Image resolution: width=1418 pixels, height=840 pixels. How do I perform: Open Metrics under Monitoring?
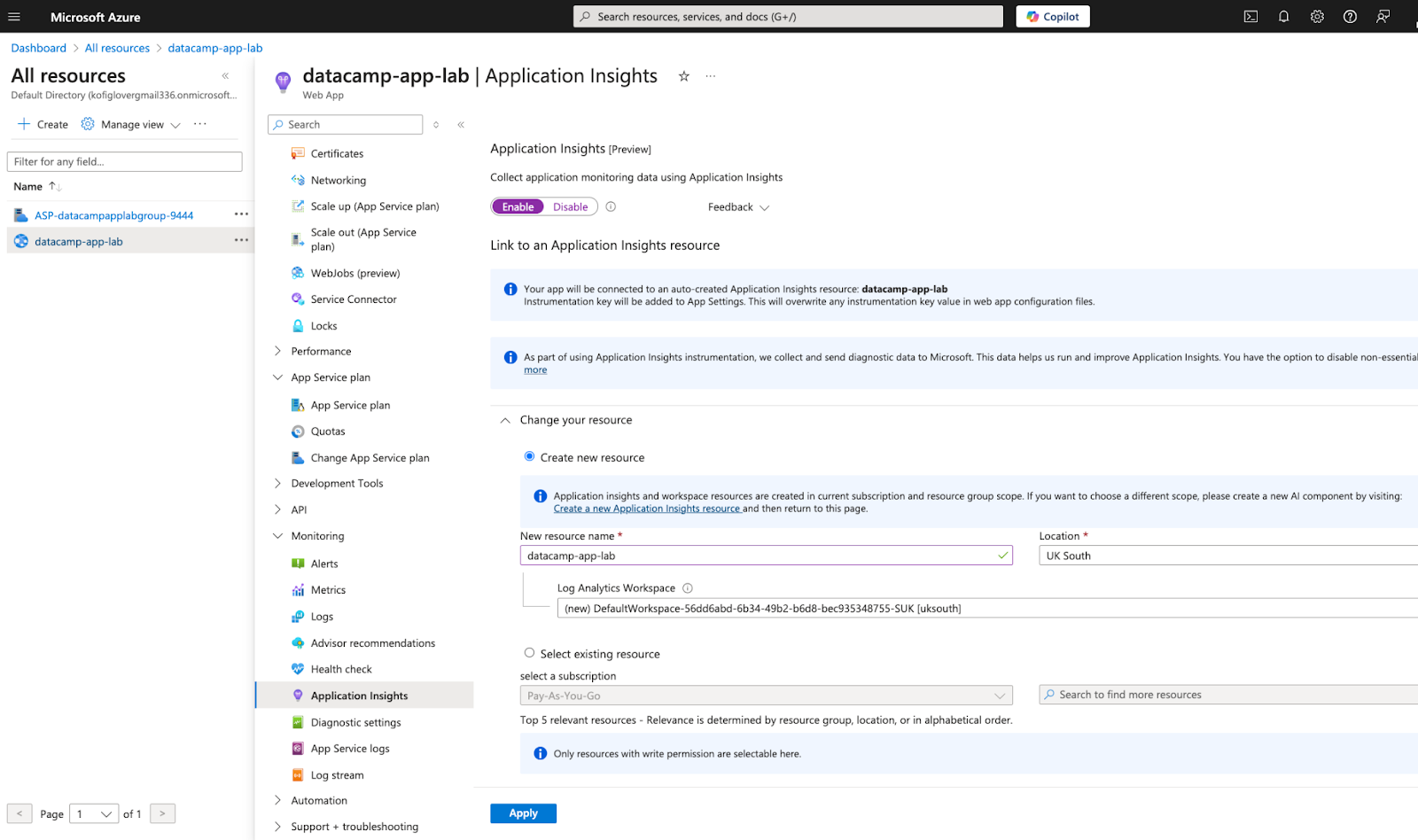pos(328,590)
